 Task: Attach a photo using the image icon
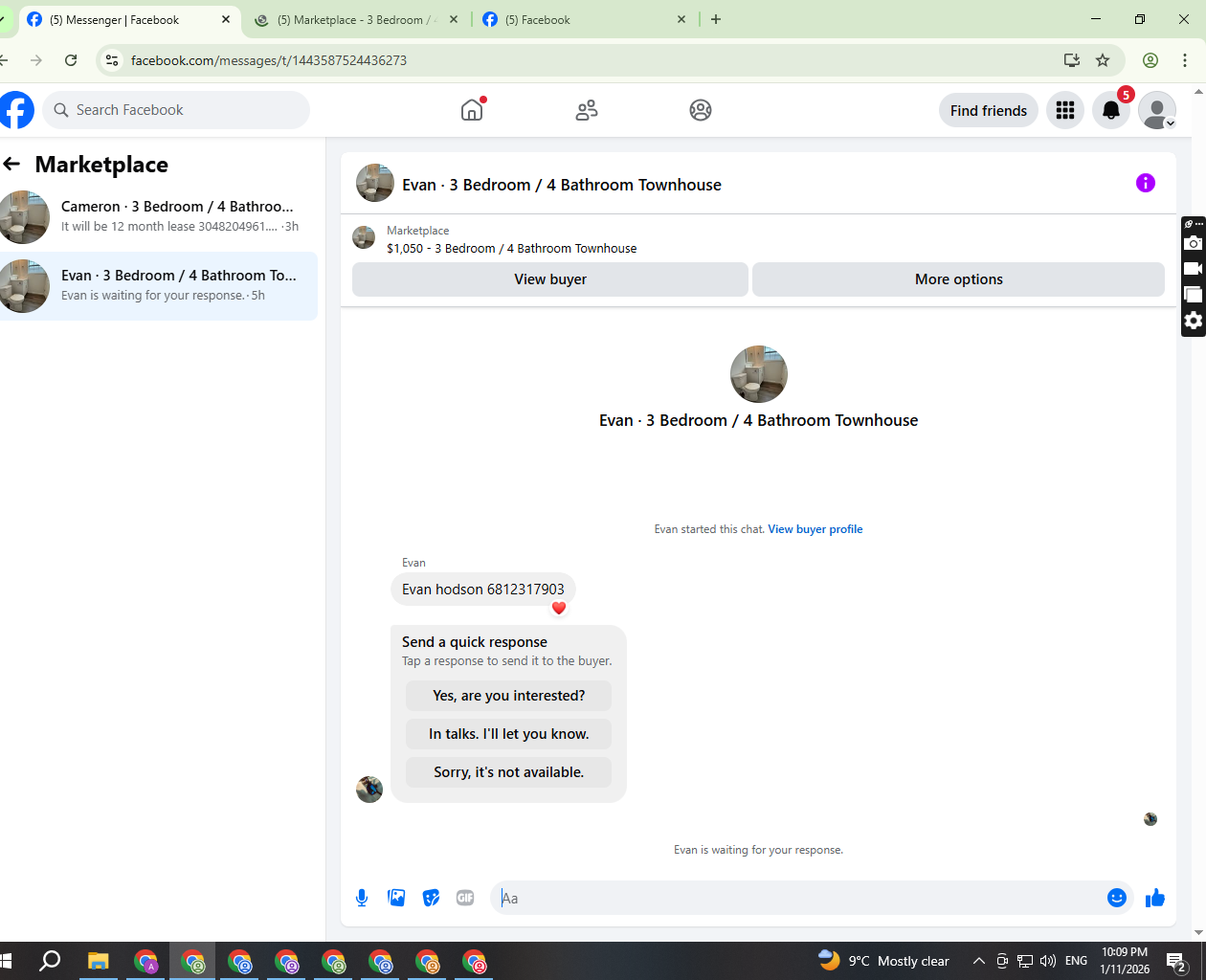point(396,898)
